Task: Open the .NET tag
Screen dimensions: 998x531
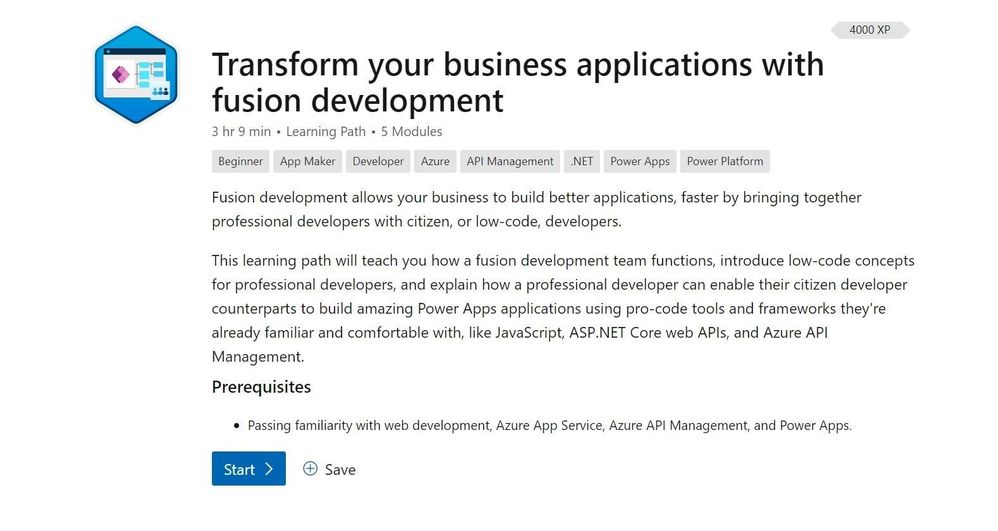Action: point(581,161)
